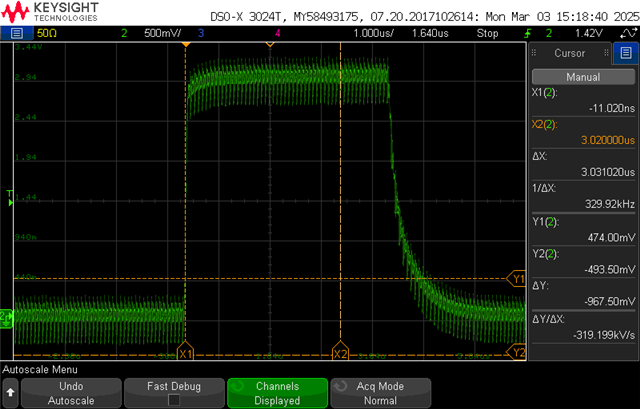
Task: Select the ΔY value -967.50mV
Action: [x=609, y=301]
